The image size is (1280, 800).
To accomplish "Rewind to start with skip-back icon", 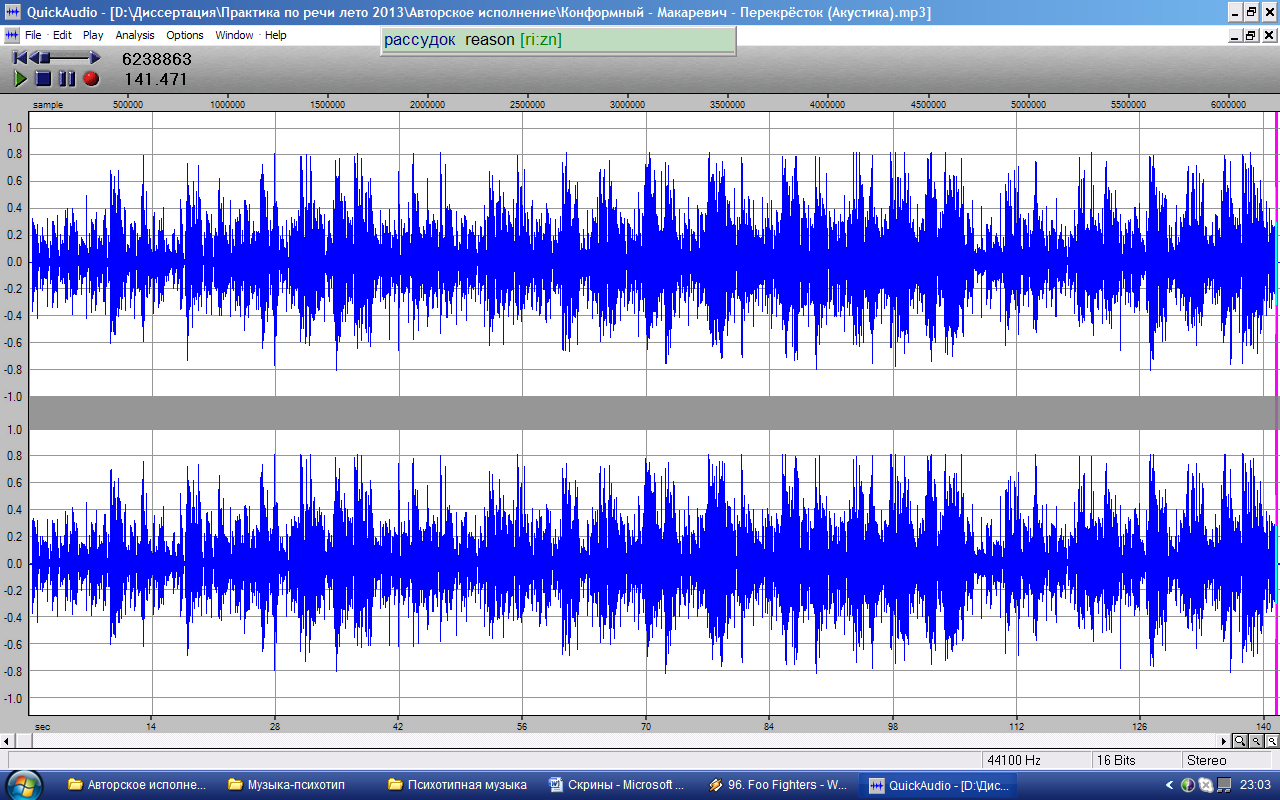I will point(20,58).
